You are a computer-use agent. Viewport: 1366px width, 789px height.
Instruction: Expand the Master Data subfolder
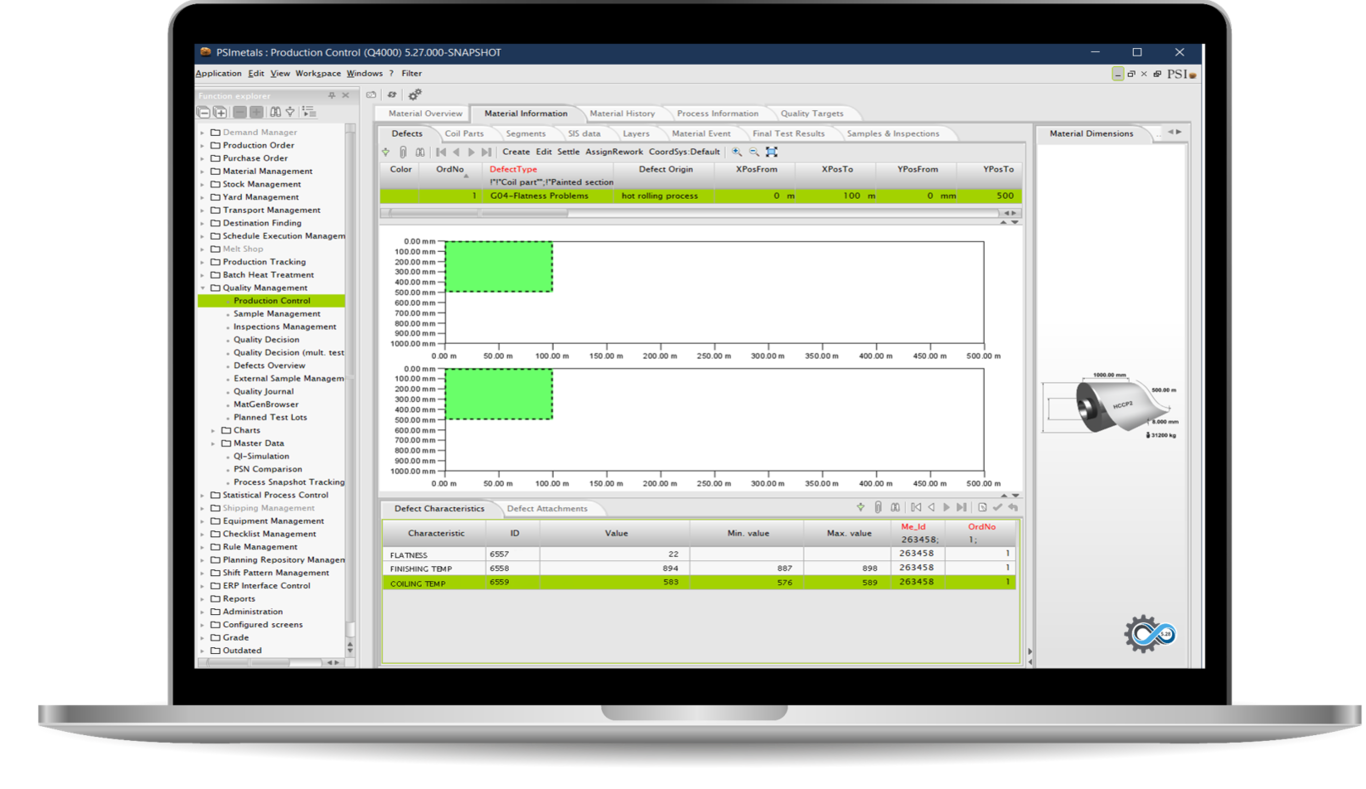click(213, 444)
